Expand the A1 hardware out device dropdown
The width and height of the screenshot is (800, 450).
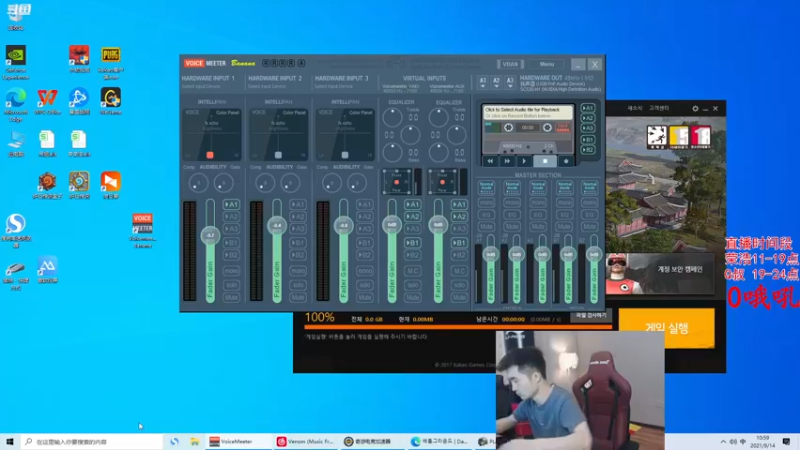click(483, 83)
